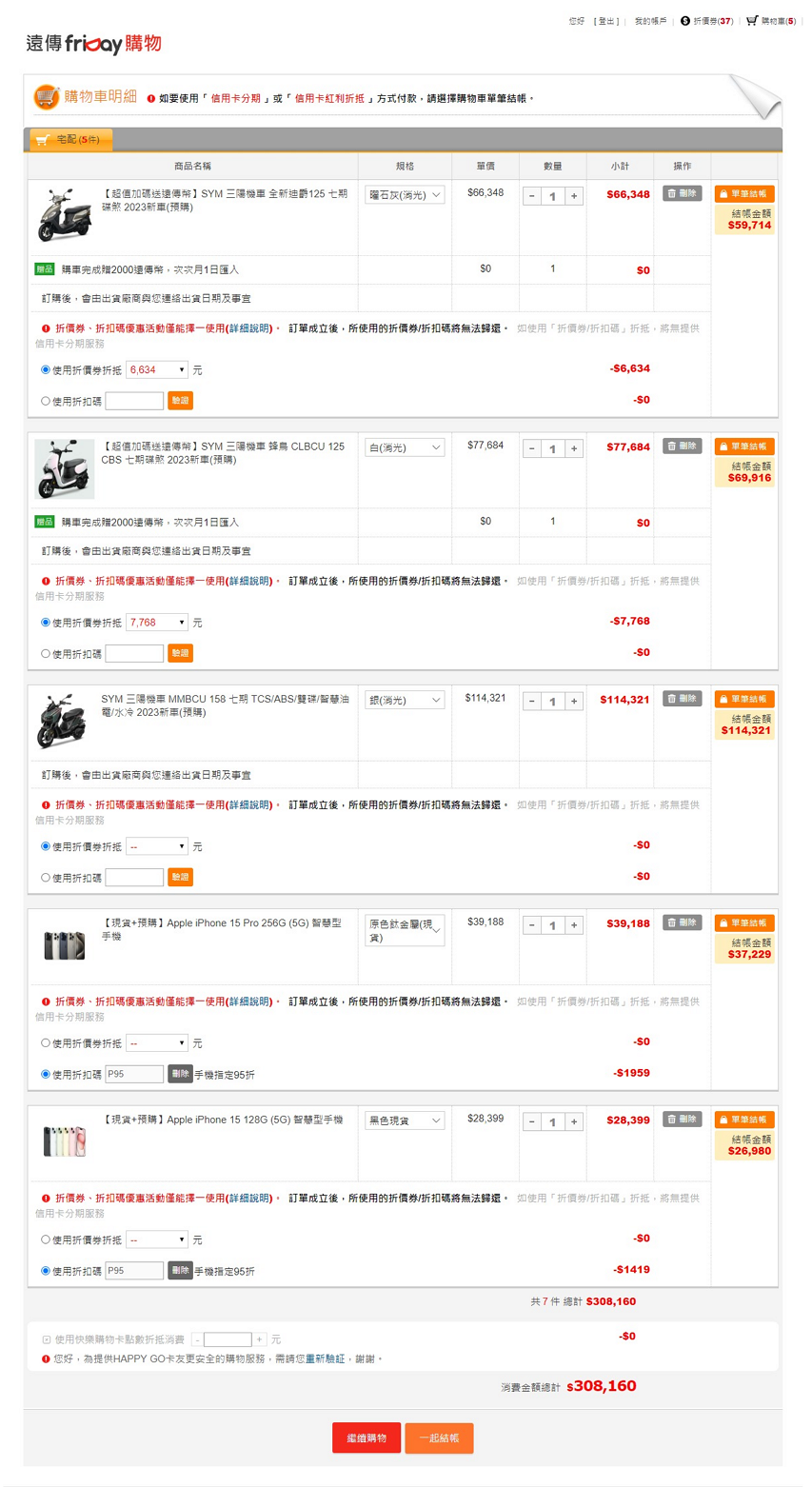This screenshot has height=1487, width=812.
Task: Decrease quantity of iPhone 15 Pro
Action: 531,925
